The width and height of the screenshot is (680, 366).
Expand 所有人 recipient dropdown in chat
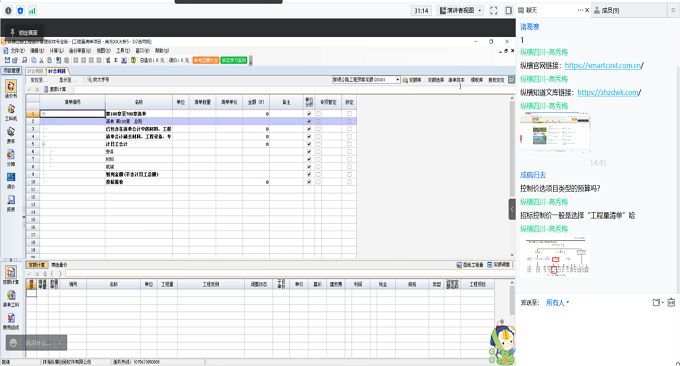click(557, 303)
